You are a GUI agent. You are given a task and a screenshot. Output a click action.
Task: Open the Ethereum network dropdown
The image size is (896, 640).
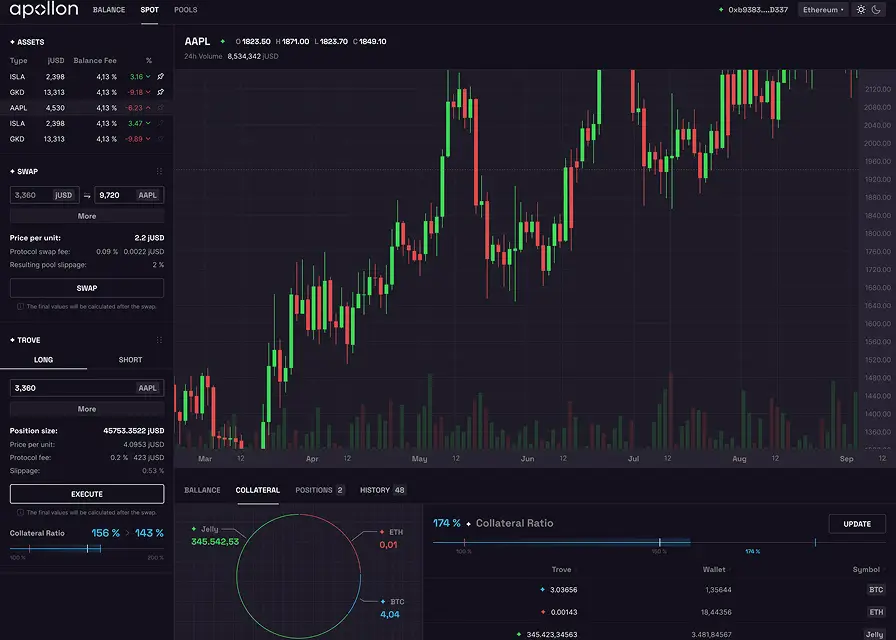(x=823, y=10)
